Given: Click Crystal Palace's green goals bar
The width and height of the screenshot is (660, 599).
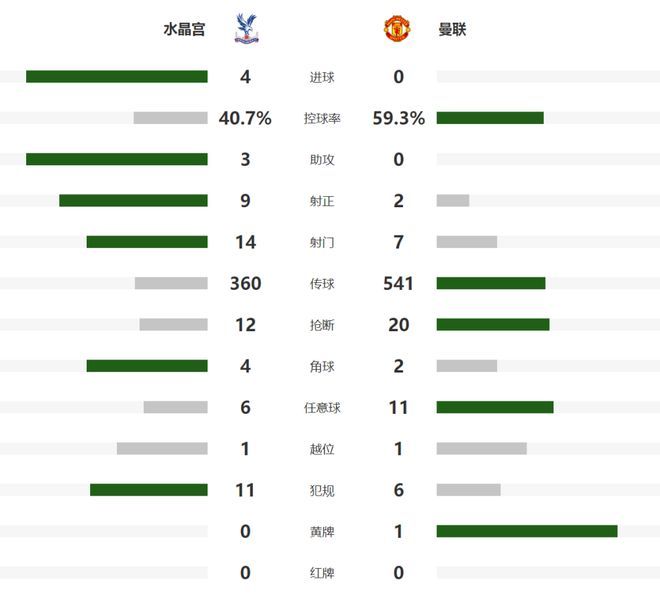Looking at the screenshot, I should [117, 76].
